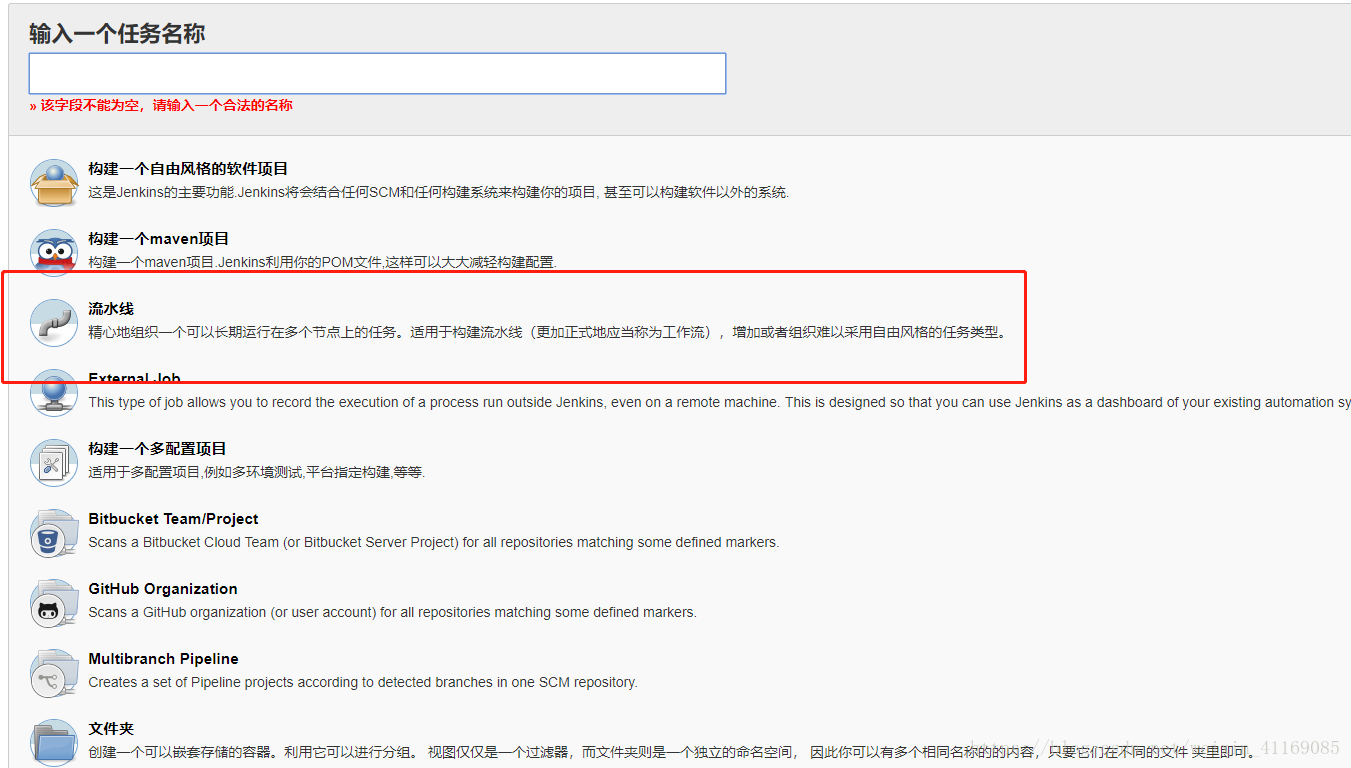The image size is (1351, 768).
Task: Click the red error message 该字段不能为空
Action: 161,105
